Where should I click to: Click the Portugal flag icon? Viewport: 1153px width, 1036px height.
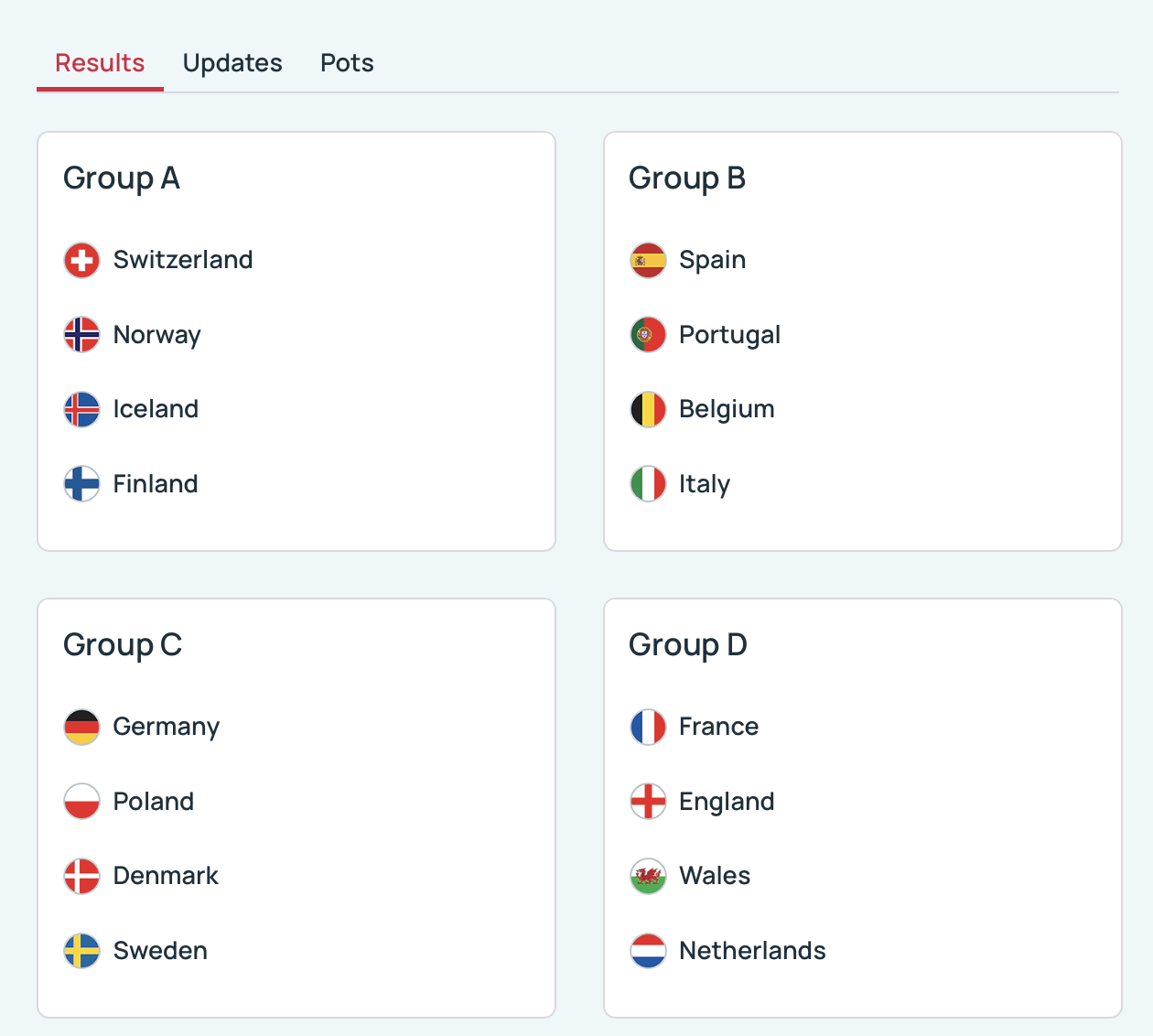tap(648, 335)
